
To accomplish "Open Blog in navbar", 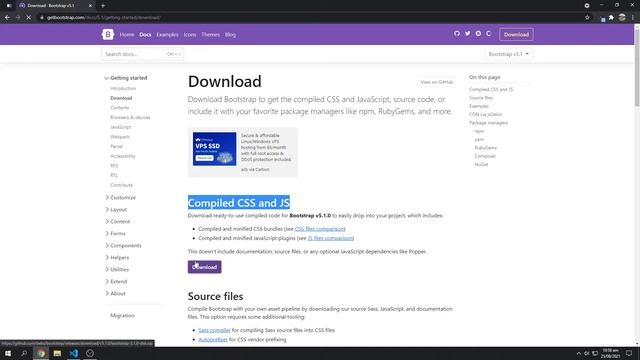I will coord(230,35).
